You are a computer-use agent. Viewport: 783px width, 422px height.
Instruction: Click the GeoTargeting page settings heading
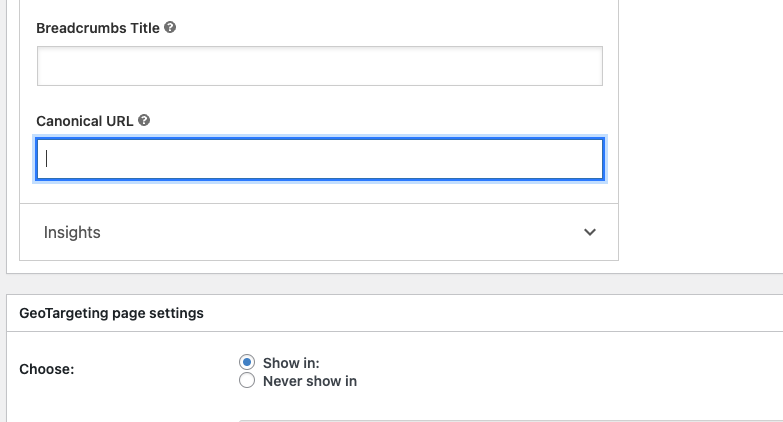tap(111, 313)
